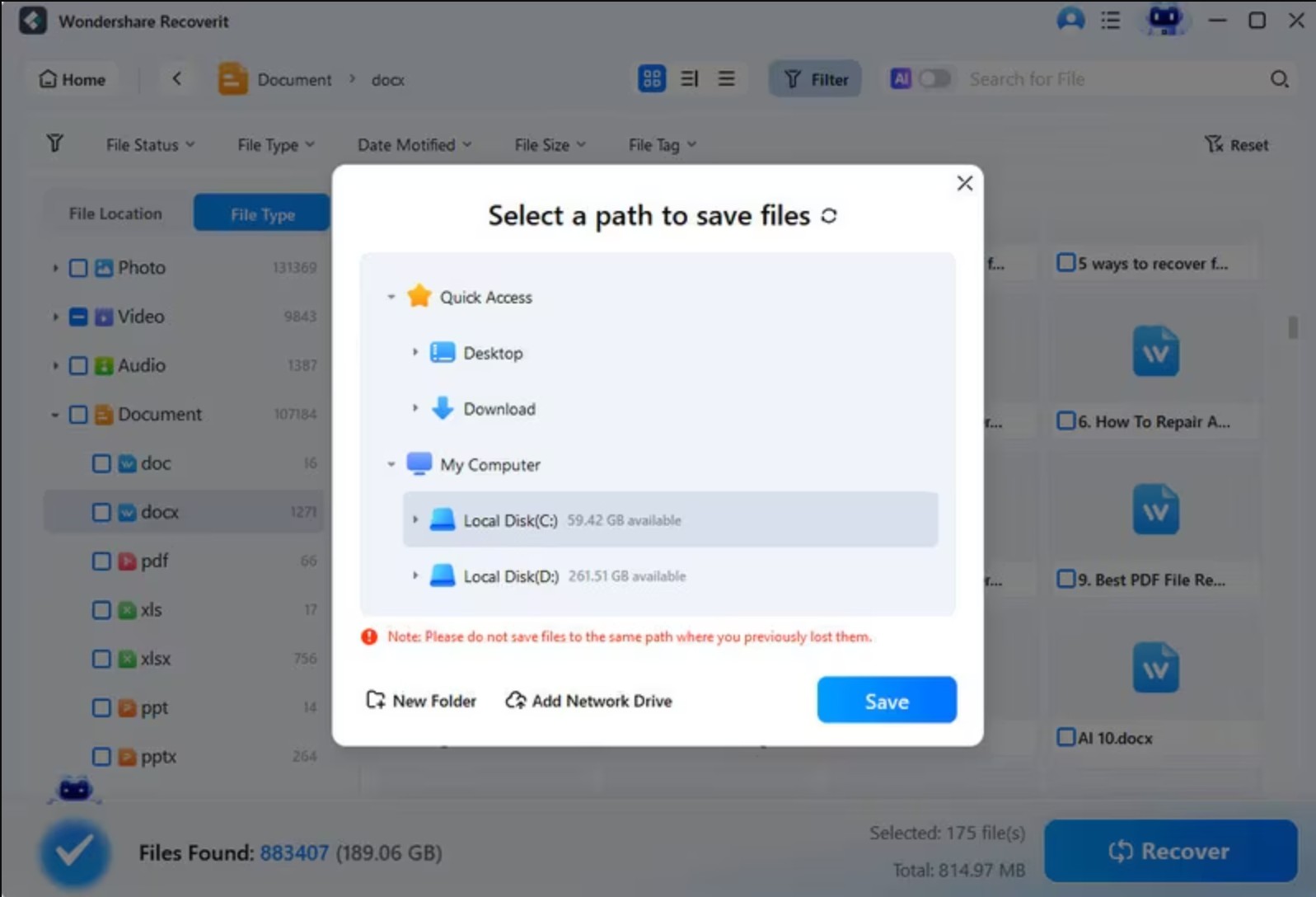The width and height of the screenshot is (1316, 897).
Task: Click the Download arrow icon
Action: (x=443, y=408)
